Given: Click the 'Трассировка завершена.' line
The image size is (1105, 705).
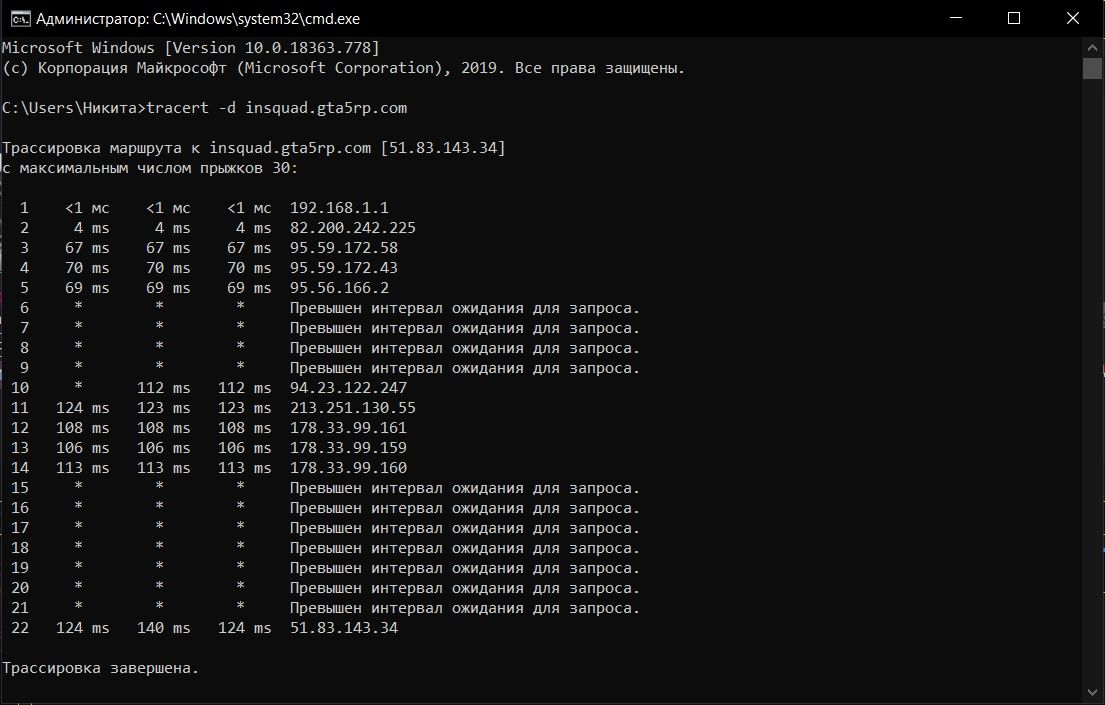Looking at the screenshot, I should 101,668.
